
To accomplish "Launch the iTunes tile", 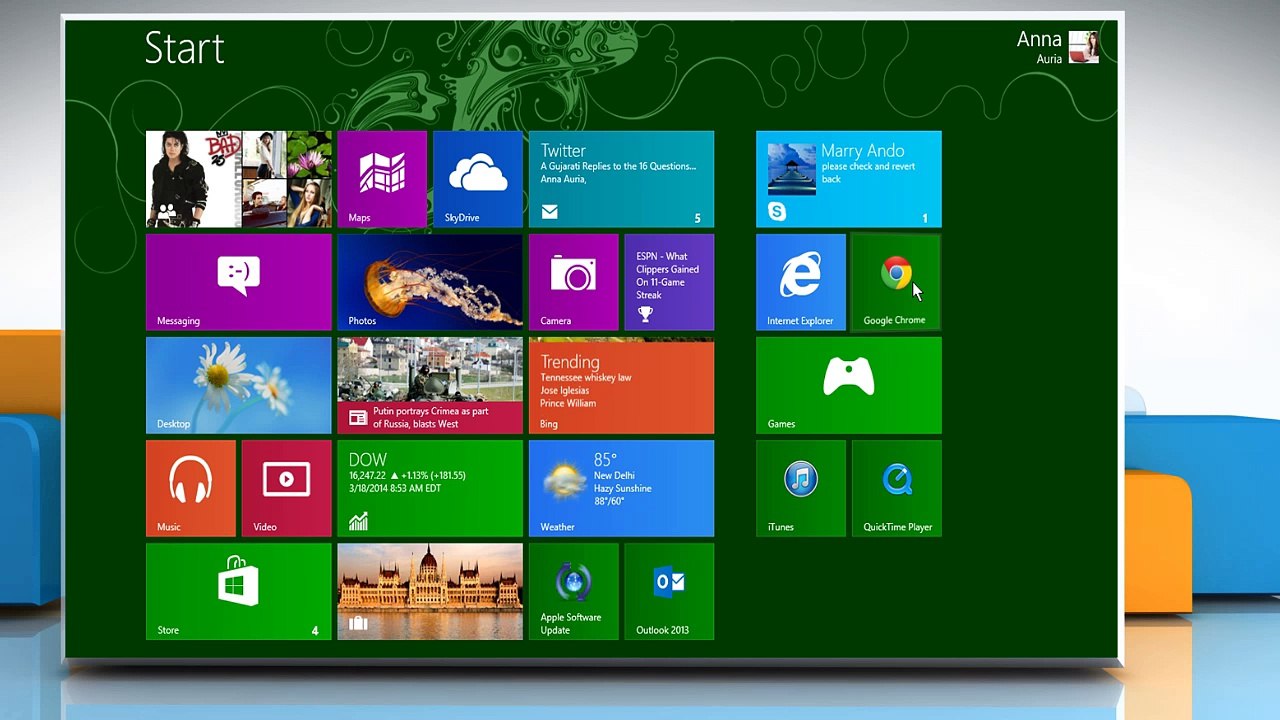I will [x=800, y=488].
